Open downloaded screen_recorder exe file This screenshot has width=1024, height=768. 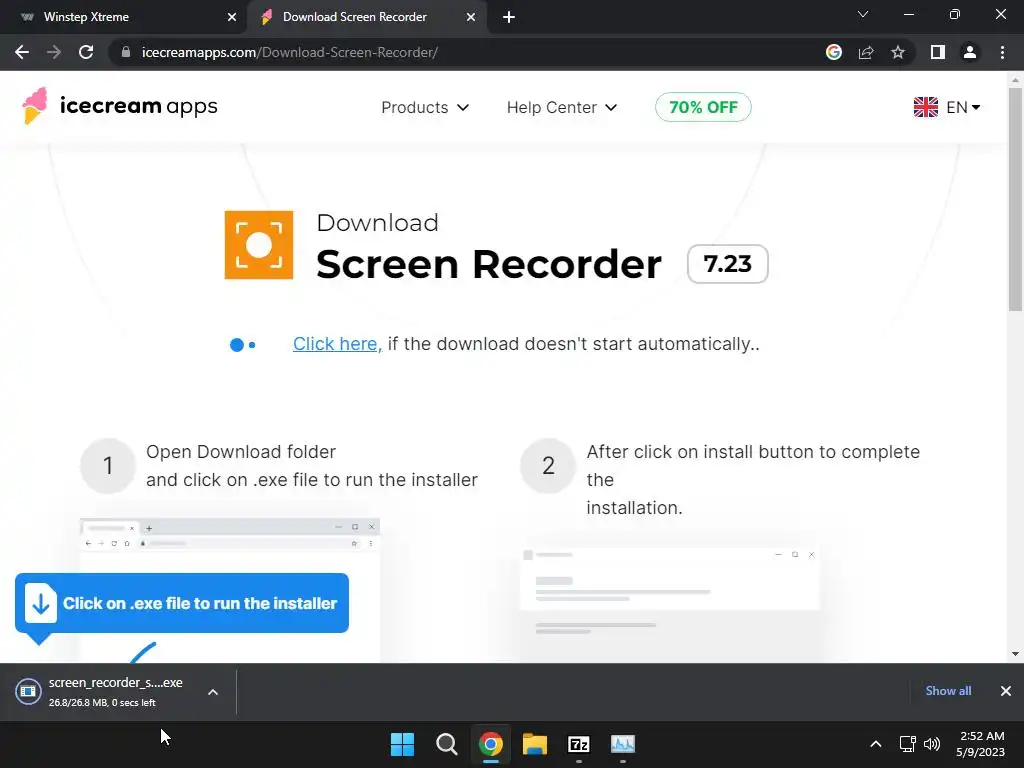pos(104,692)
